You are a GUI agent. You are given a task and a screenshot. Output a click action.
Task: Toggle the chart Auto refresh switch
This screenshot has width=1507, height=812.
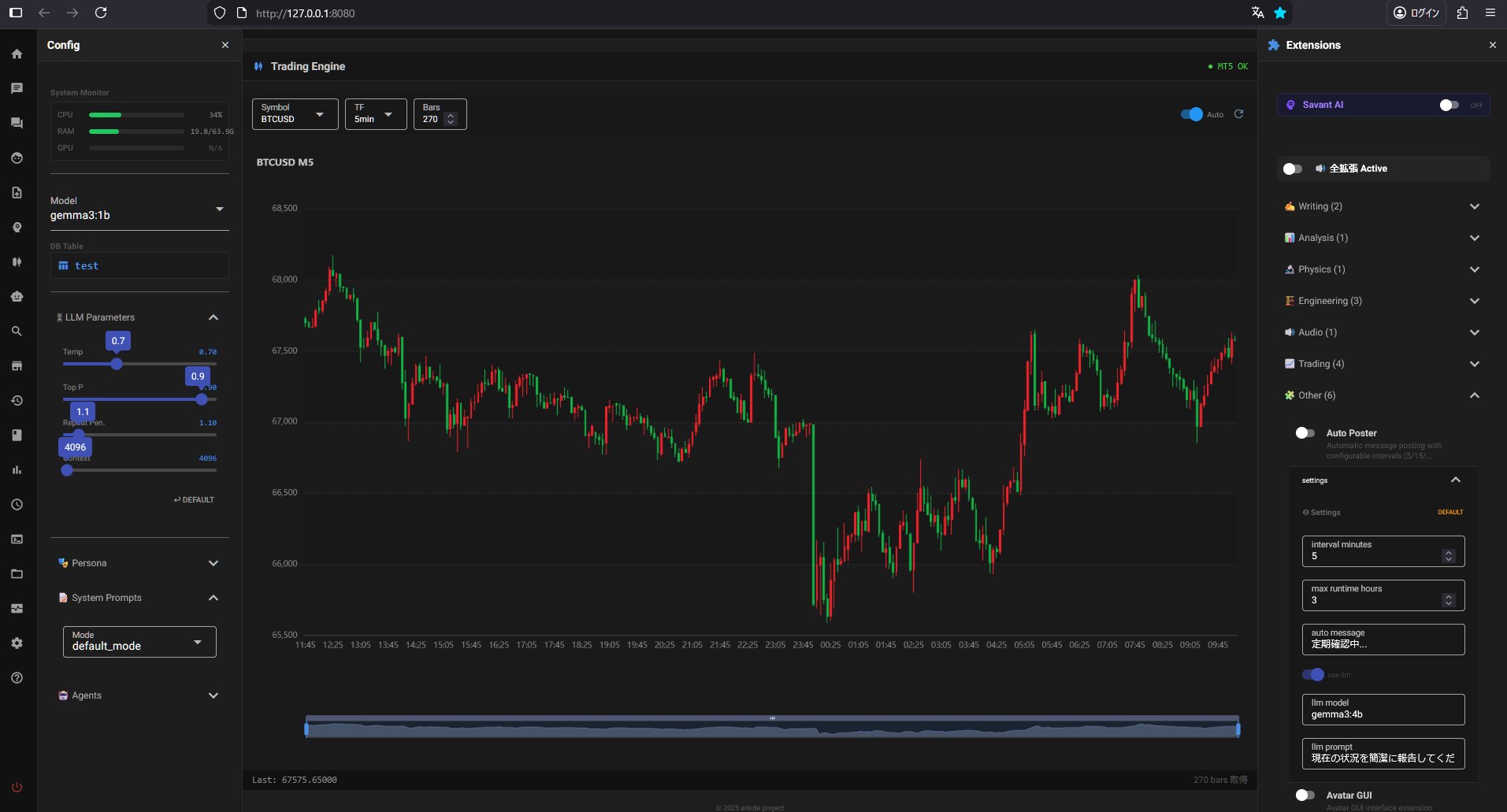(1192, 114)
